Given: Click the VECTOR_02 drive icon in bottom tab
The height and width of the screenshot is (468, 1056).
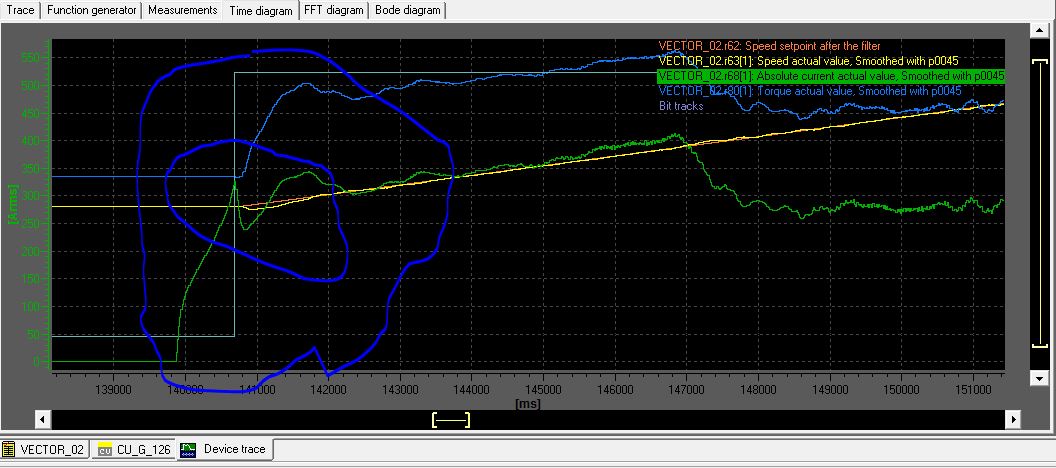Looking at the screenshot, I should coord(9,449).
